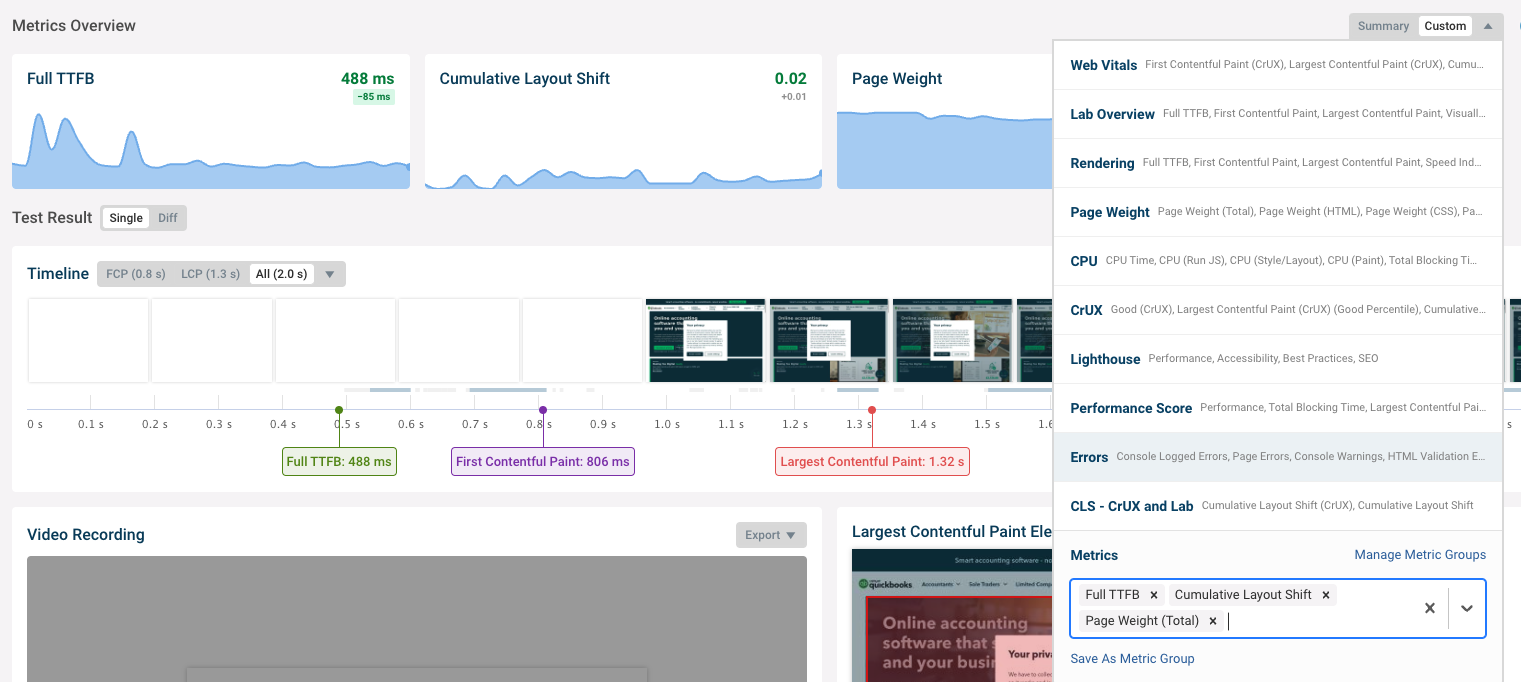
Task: Choose the Page Weight metric group
Action: (x=1278, y=212)
